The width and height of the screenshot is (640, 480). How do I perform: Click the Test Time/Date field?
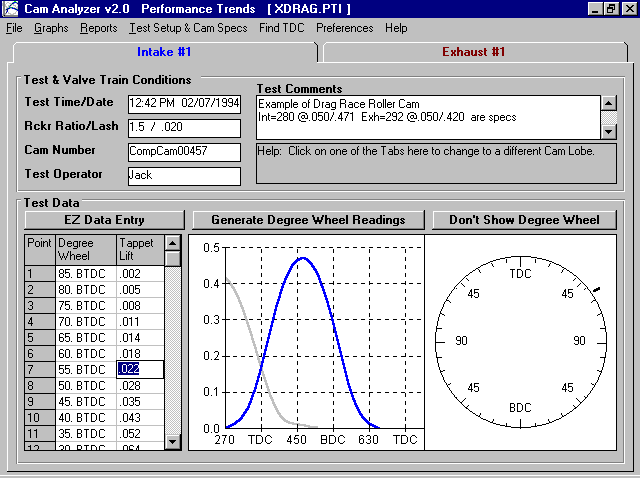(x=184, y=104)
